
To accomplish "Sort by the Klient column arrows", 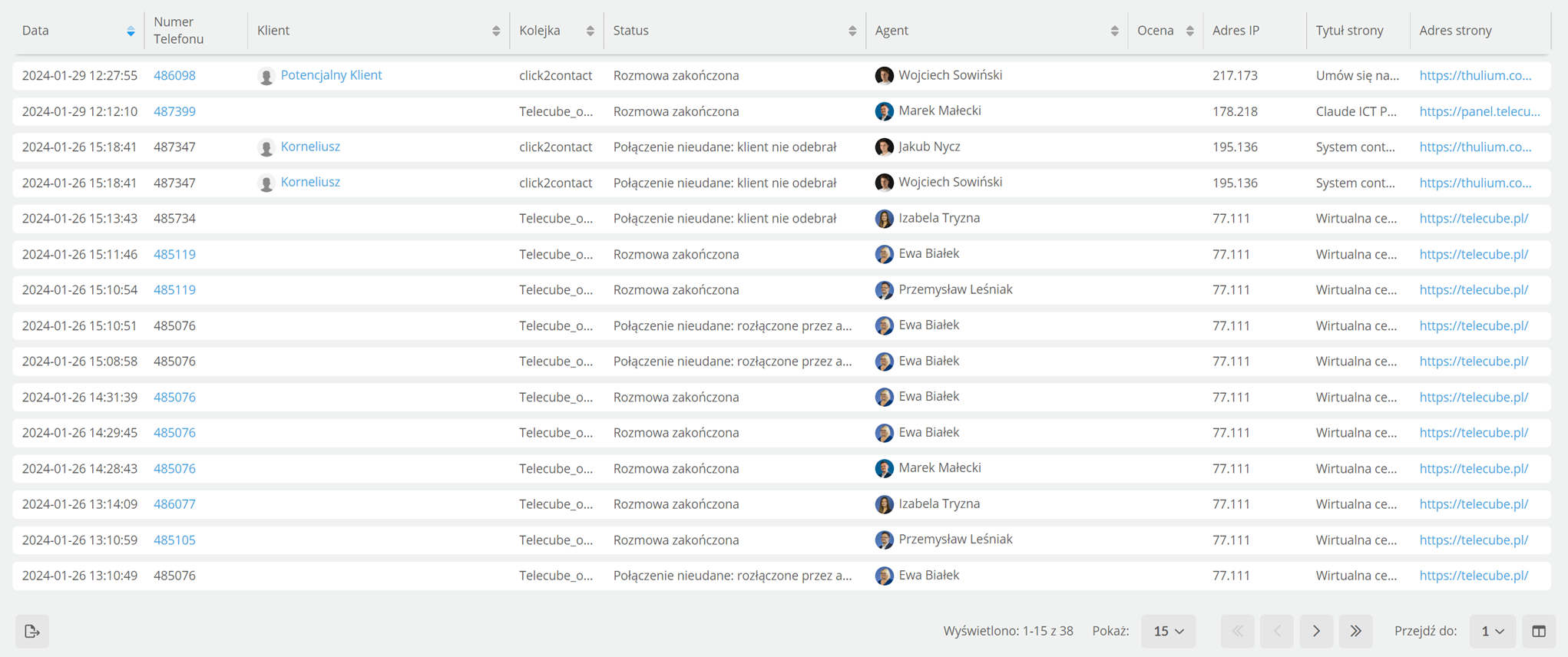I will click(496, 31).
